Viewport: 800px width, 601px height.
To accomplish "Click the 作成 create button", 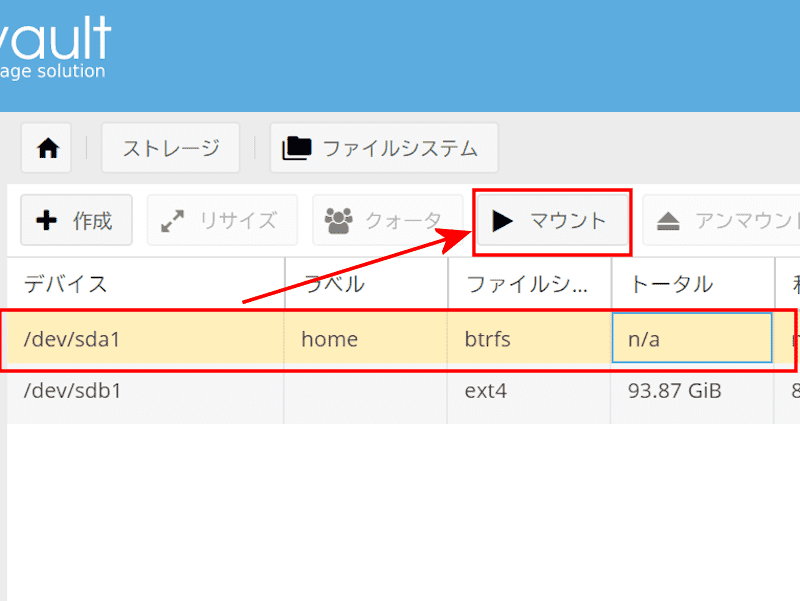I will (77, 220).
